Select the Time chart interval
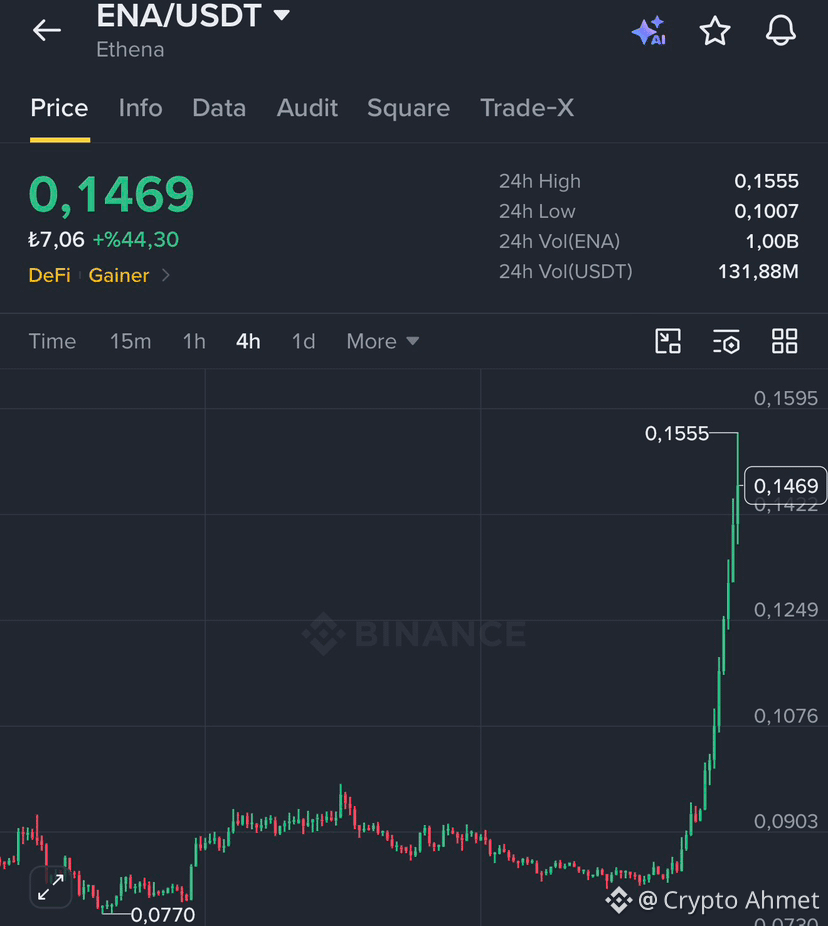This screenshot has height=926, width=828. pos(53,341)
